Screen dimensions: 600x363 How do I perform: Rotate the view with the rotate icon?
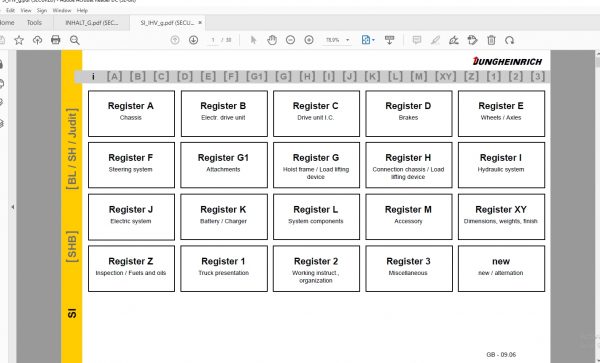[509, 40]
